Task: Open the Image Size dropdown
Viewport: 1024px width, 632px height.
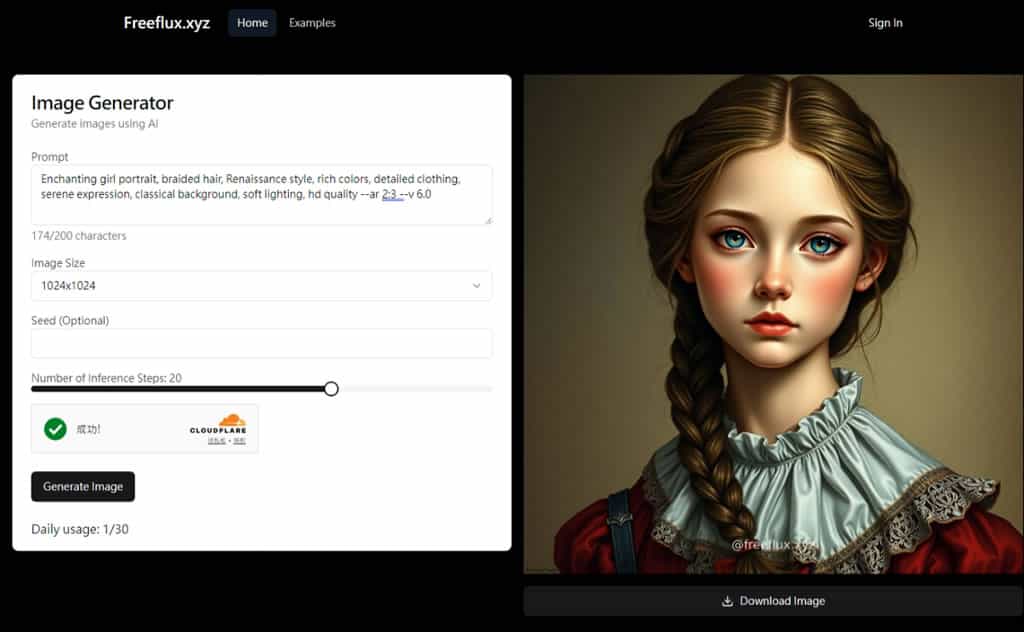Action: pyautogui.click(x=261, y=286)
